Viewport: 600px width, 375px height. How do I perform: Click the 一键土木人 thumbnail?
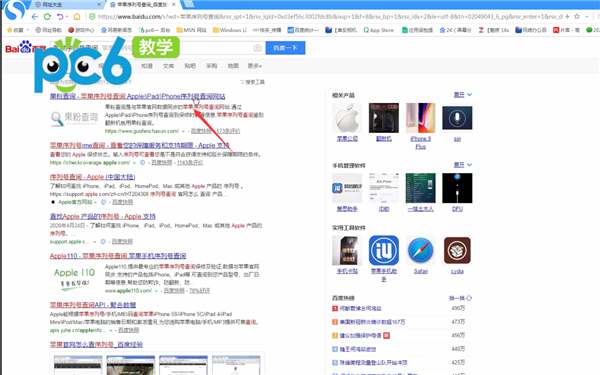point(421,188)
